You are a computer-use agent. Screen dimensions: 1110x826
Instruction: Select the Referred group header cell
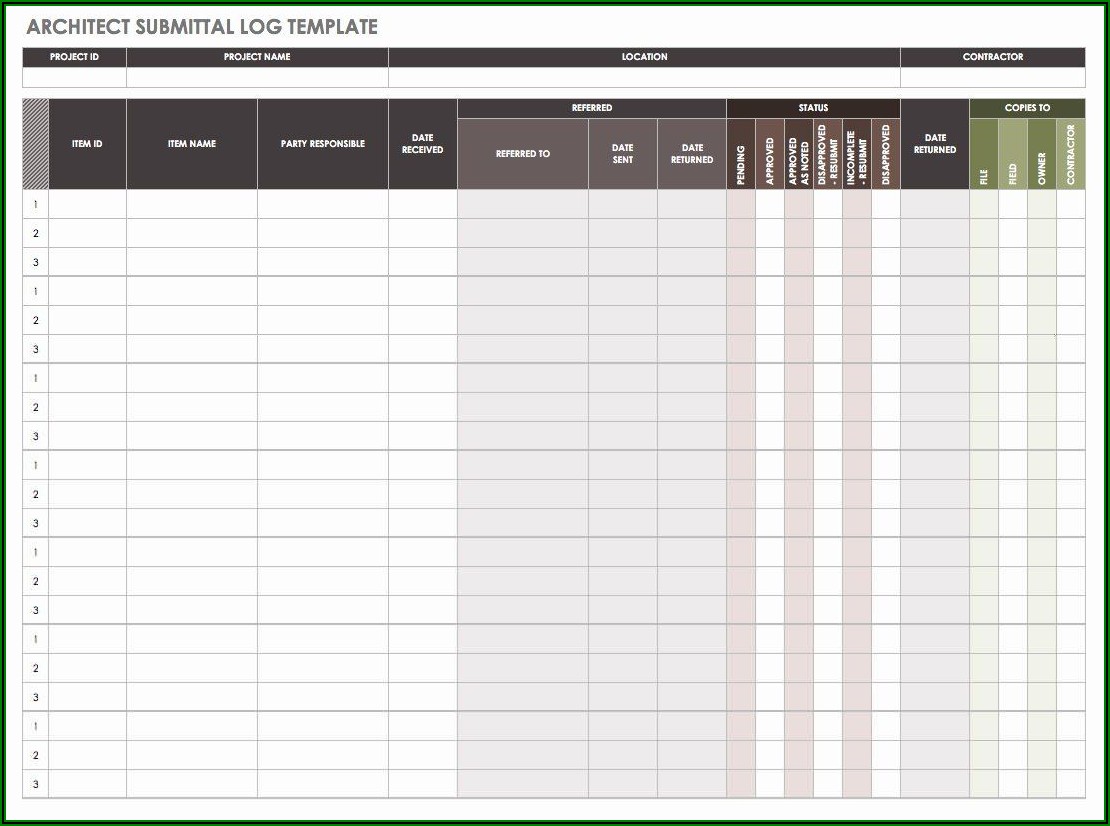tap(592, 108)
